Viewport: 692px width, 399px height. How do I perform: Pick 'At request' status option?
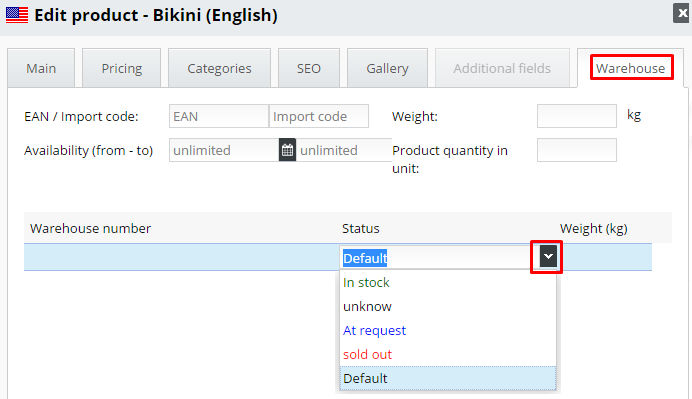[448, 330]
